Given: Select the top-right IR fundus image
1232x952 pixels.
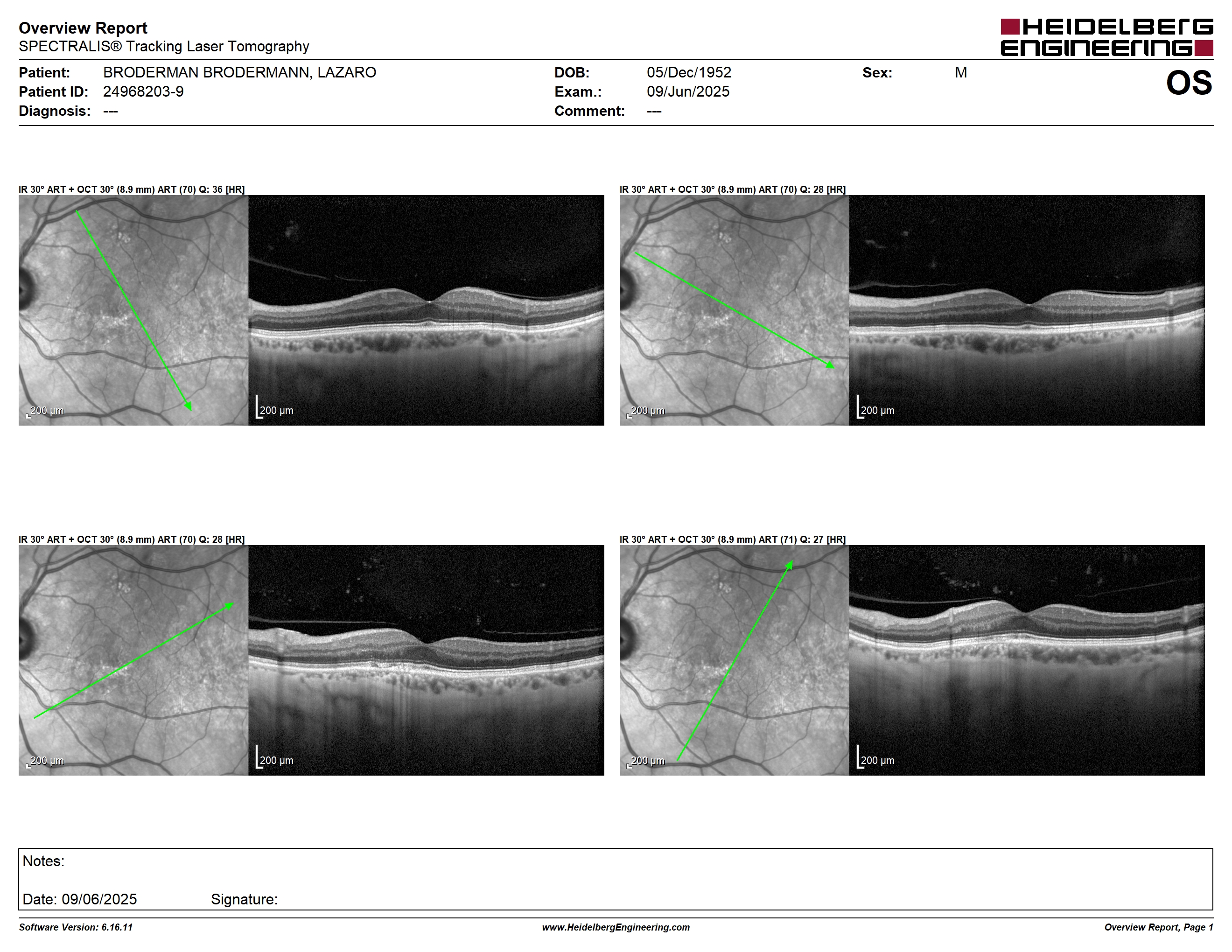Looking at the screenshot, I should click(734, 310).
